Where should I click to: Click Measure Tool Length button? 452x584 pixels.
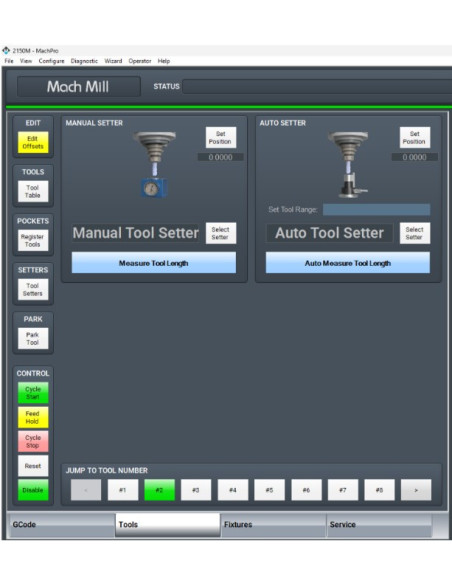[154, 263]
